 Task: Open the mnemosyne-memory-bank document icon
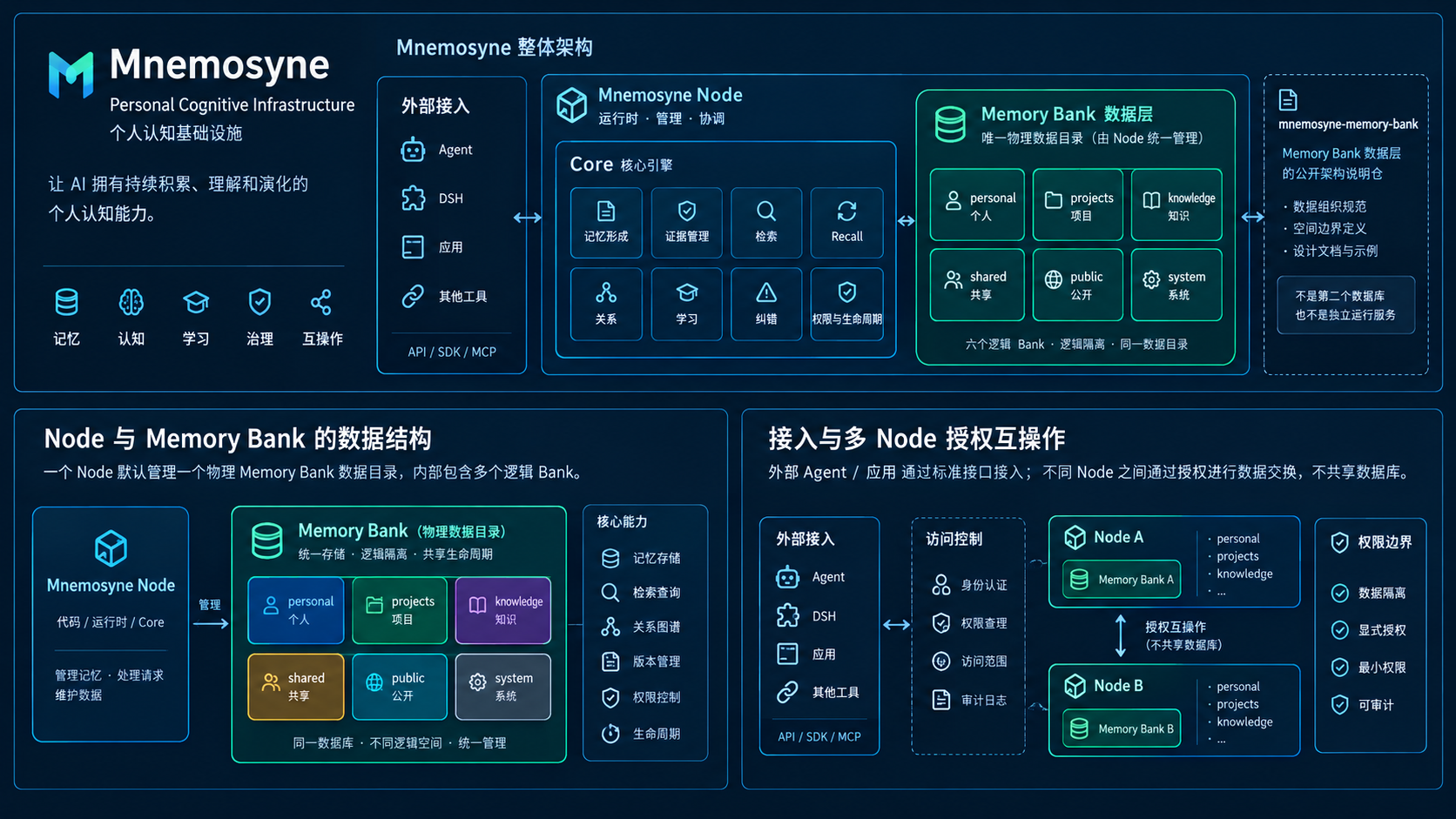pyautogui.click(x=1288, y=100)
